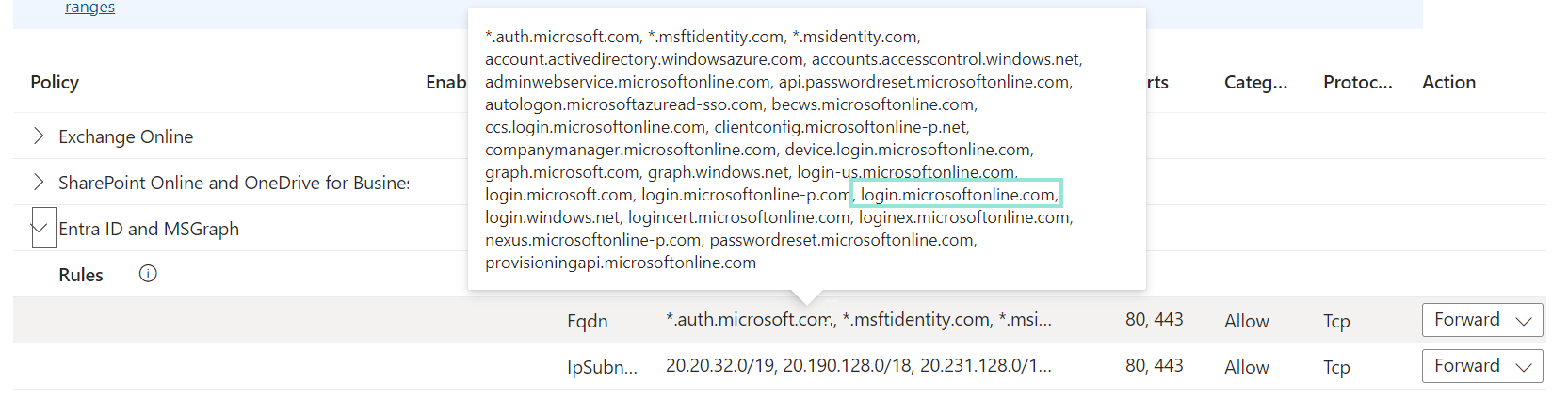Click the info icon beside Rules

(148, 274)
